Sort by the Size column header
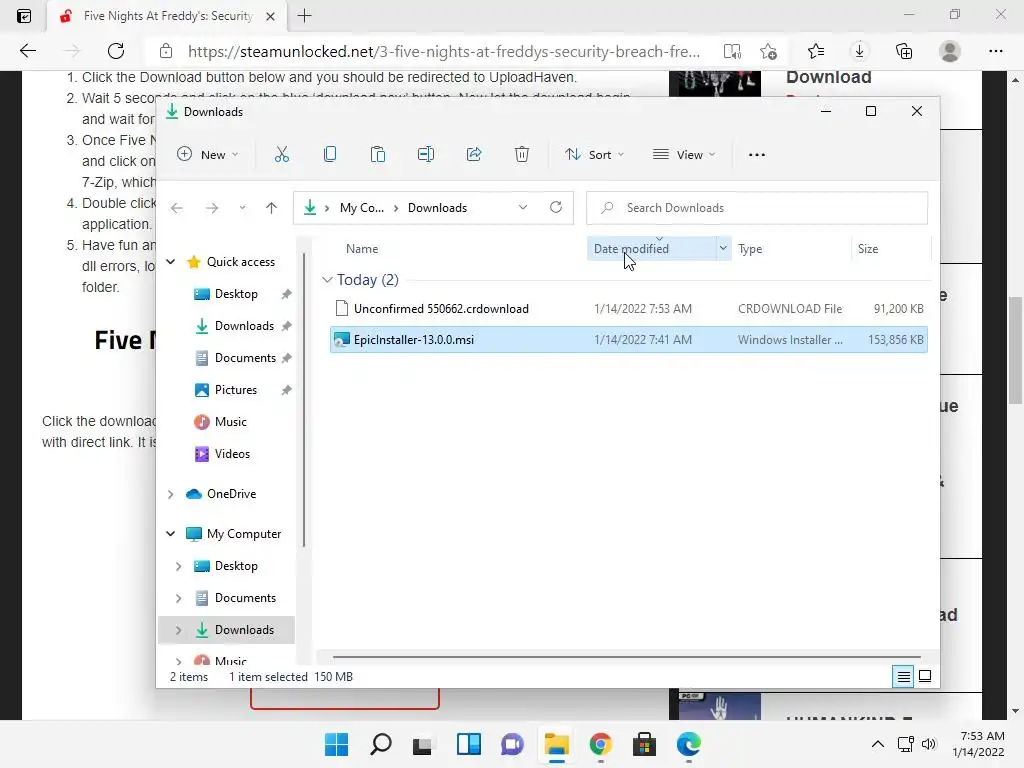 point(867,249)
